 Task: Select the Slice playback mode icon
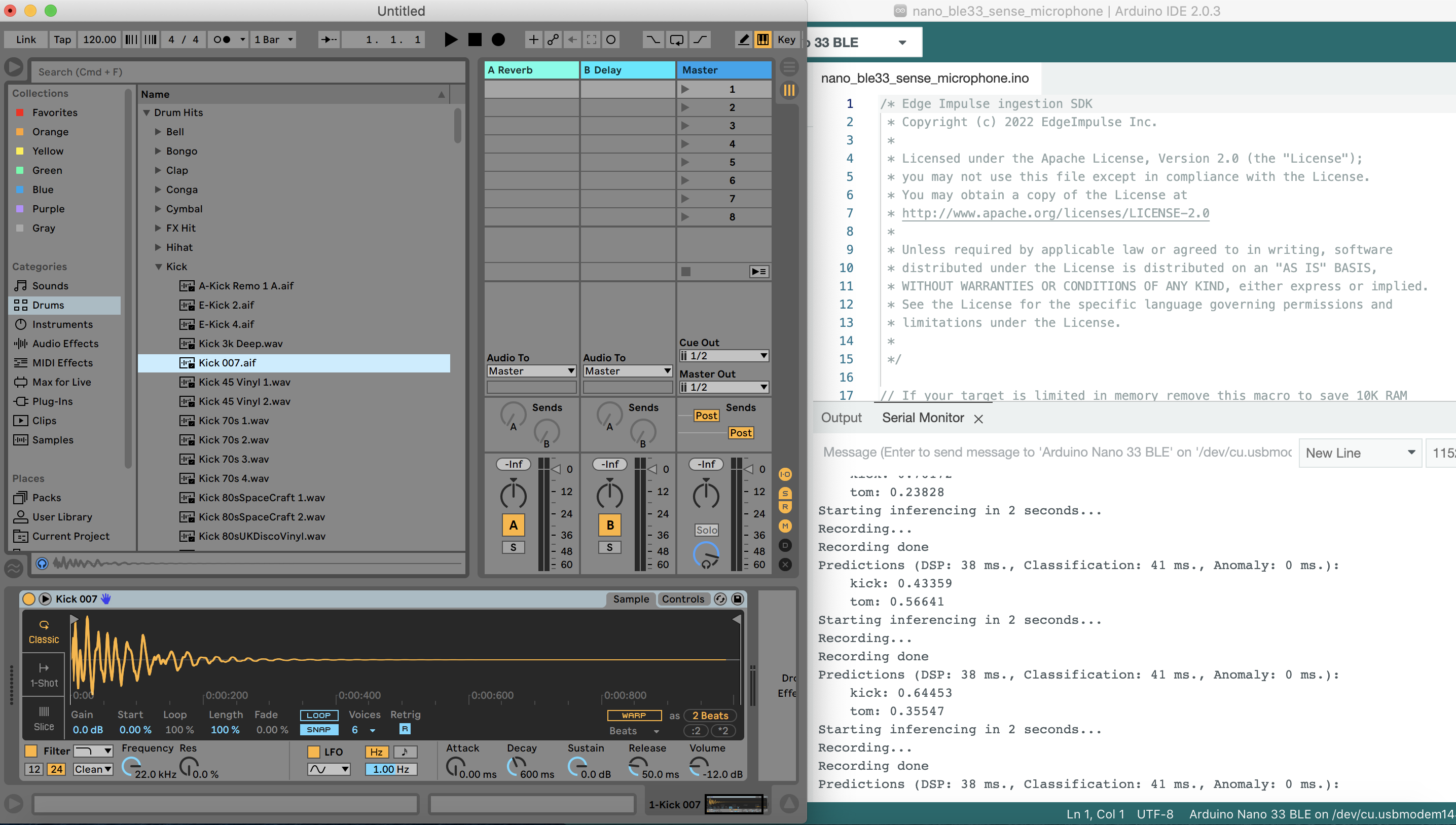44,718
